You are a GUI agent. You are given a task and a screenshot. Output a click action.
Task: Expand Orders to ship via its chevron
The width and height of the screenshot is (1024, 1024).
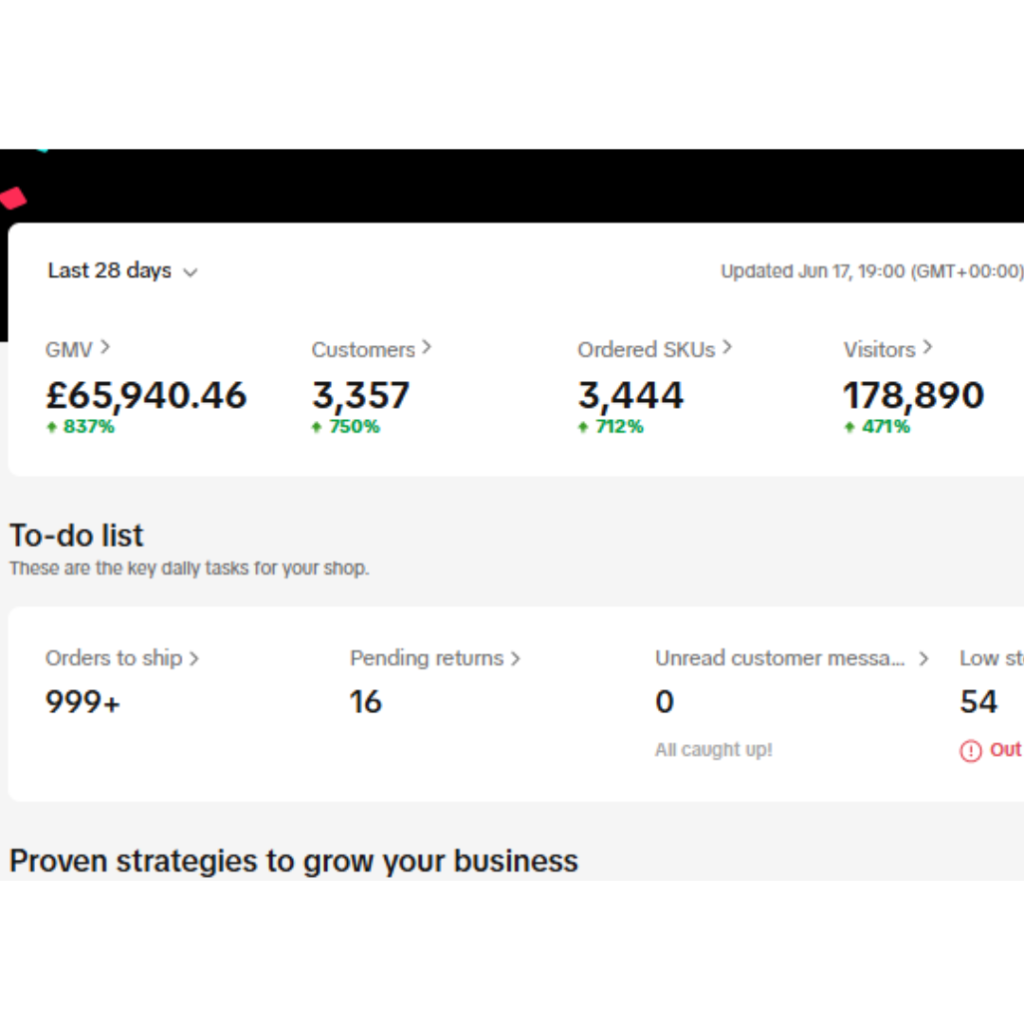coord(194,658)
